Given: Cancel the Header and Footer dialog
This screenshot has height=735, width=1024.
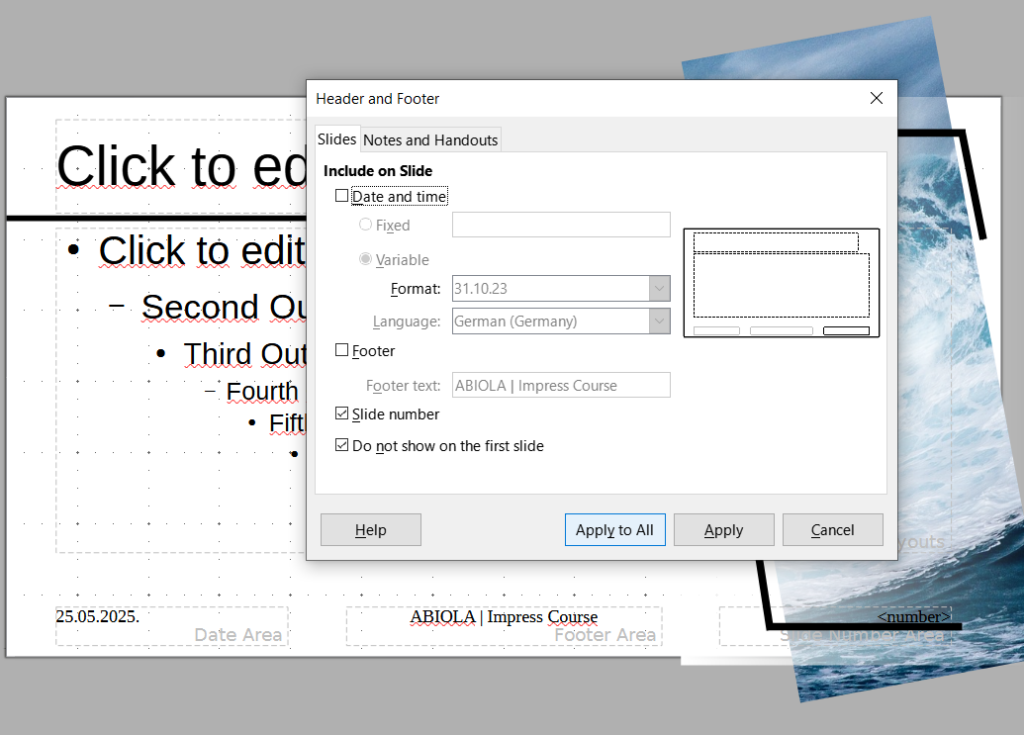Looking at the screenshot, I should (832, 530).
